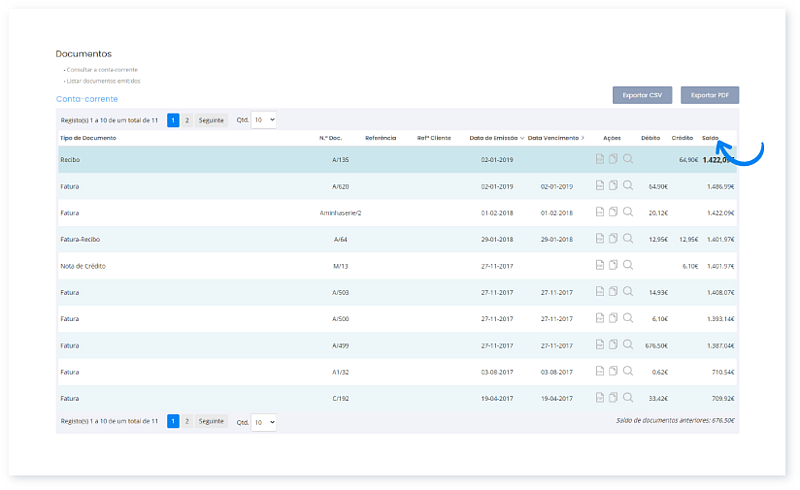Screen dimensions: 800x490
Task: Click the Exportar PDF button
Action: pos(709,95)
